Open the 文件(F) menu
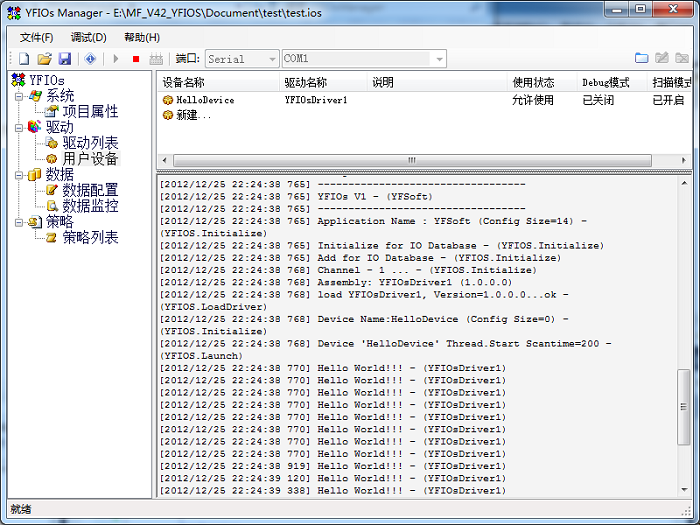Screen dimensions: 700x525 (x=37, y=37)
